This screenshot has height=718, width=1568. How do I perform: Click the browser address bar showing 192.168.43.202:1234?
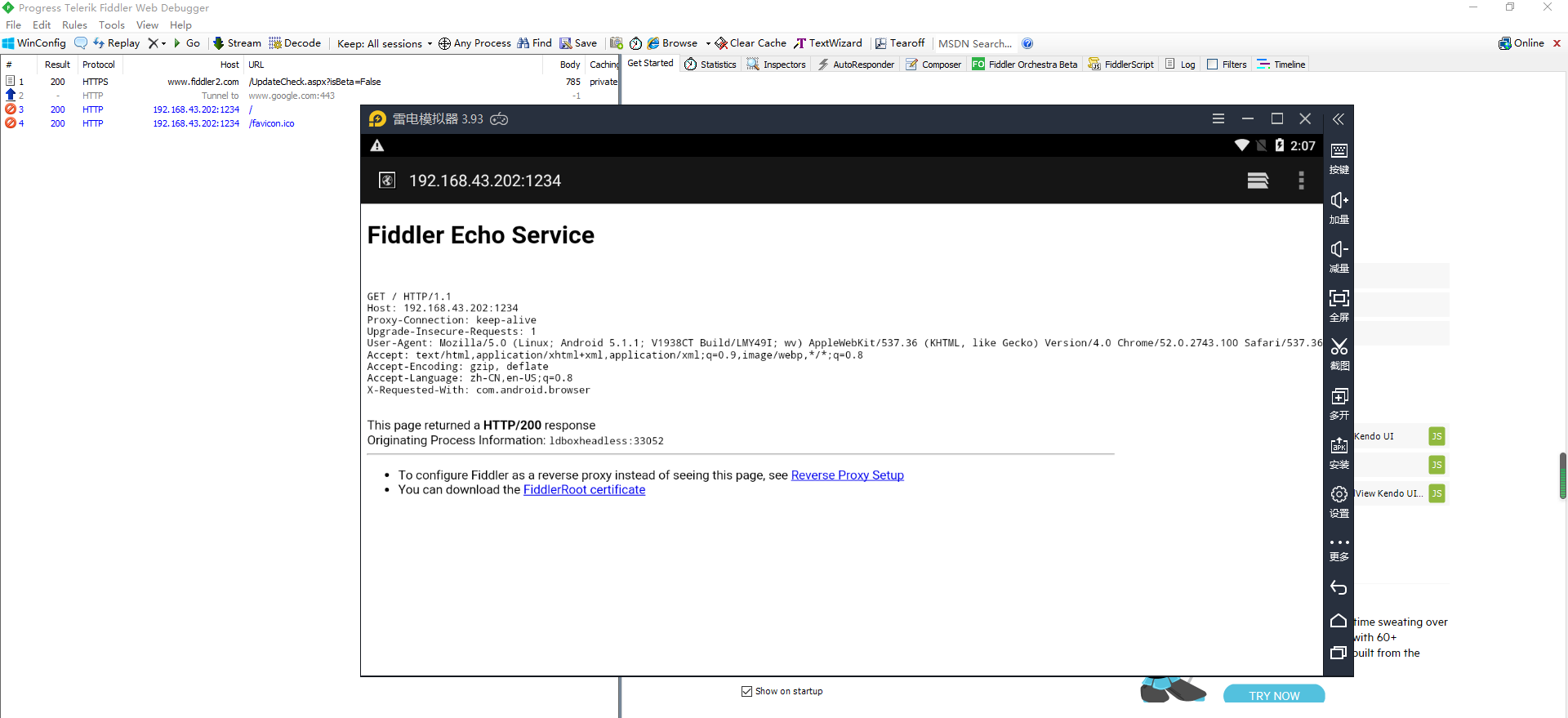(485, 181)
